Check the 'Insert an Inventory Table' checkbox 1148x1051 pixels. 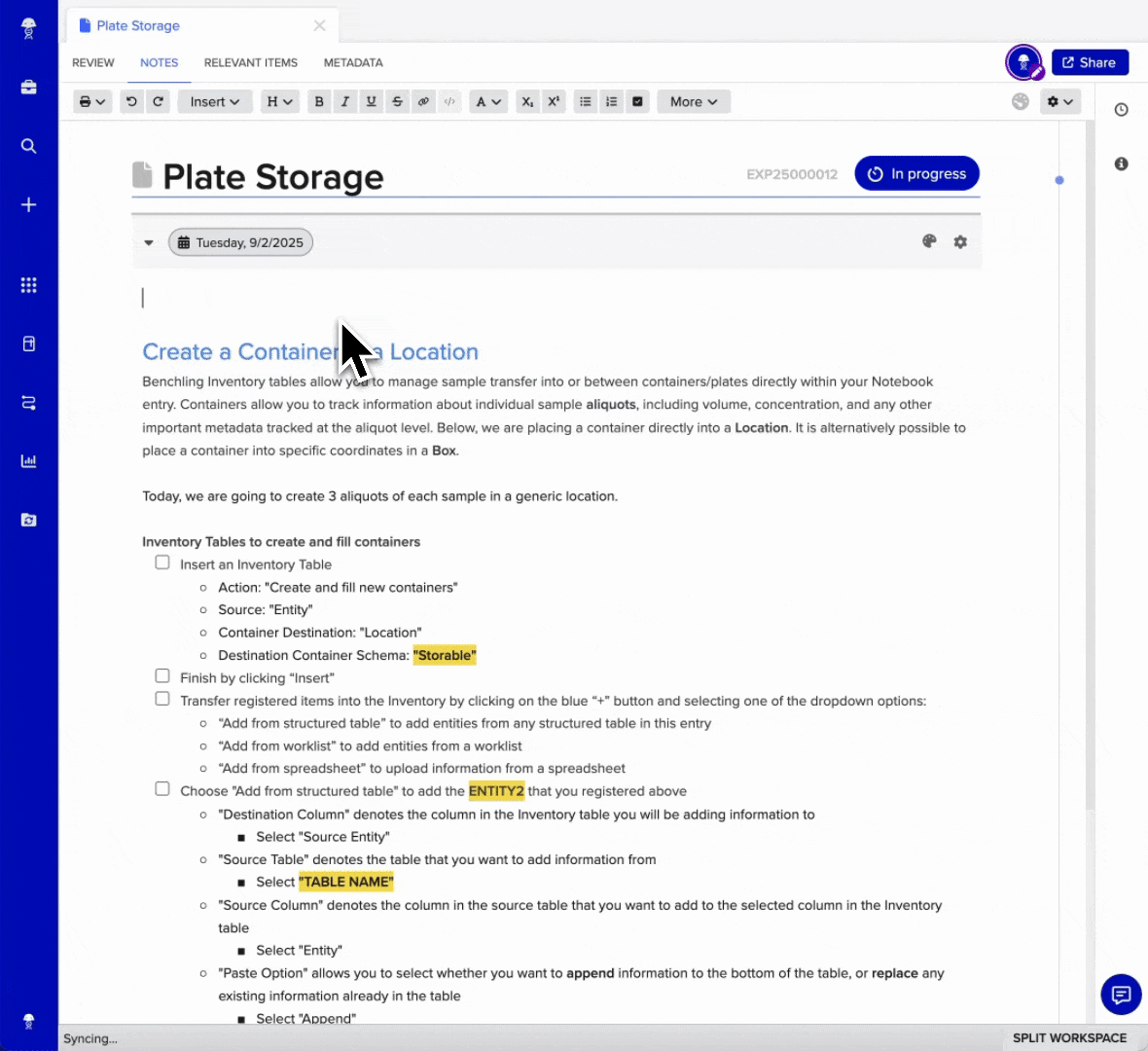point(162,562)
